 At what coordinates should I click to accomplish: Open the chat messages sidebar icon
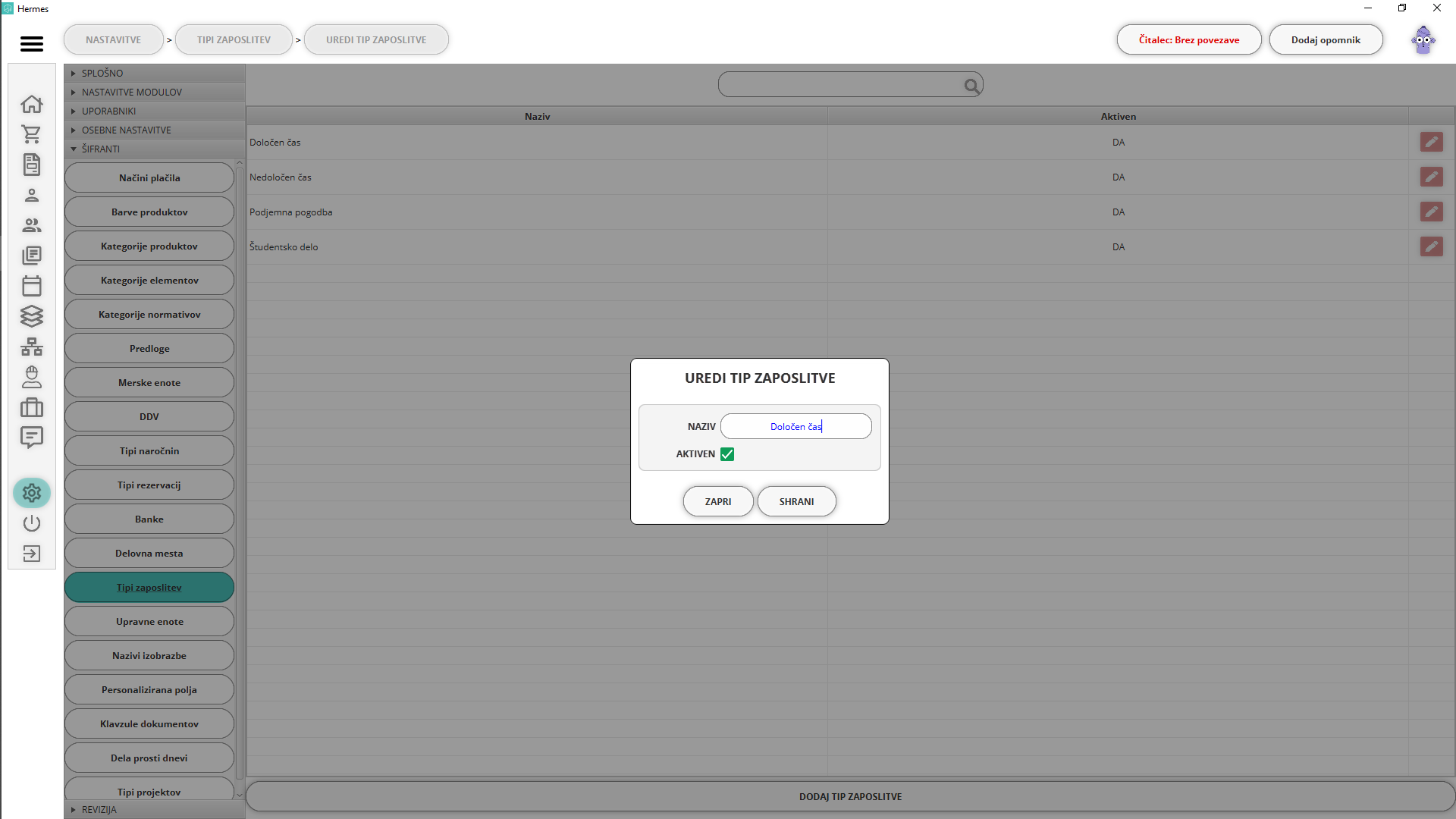point(31,438)
